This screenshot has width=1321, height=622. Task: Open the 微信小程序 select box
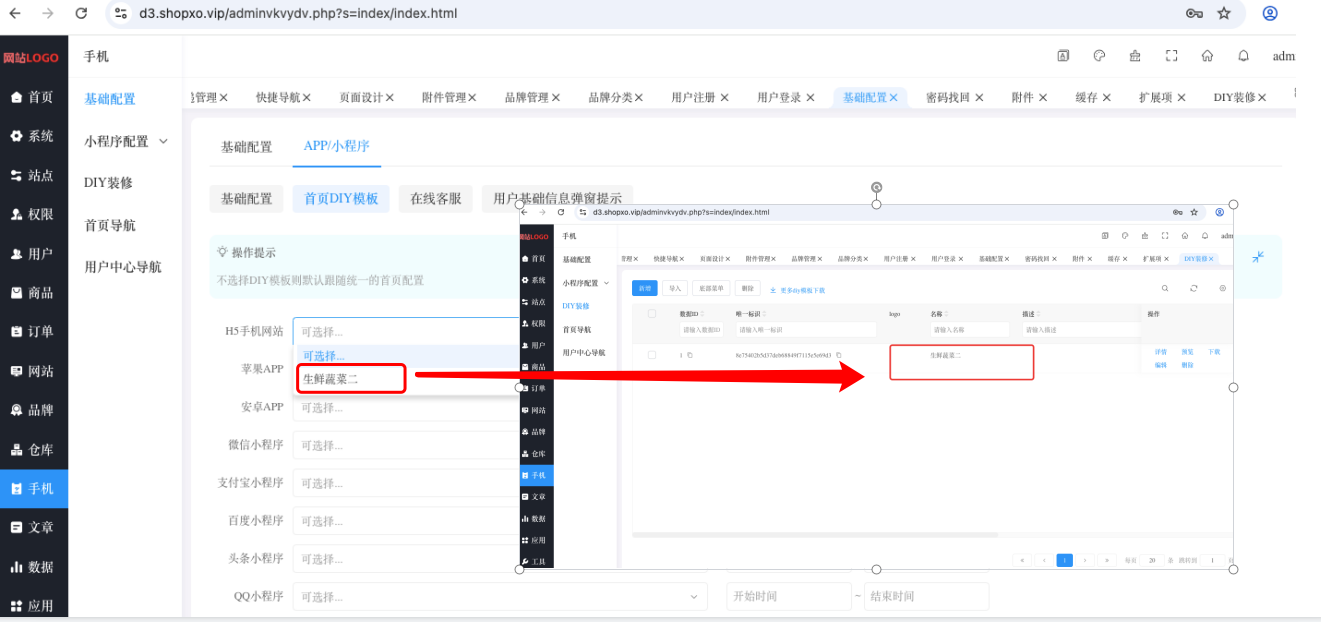406,445
